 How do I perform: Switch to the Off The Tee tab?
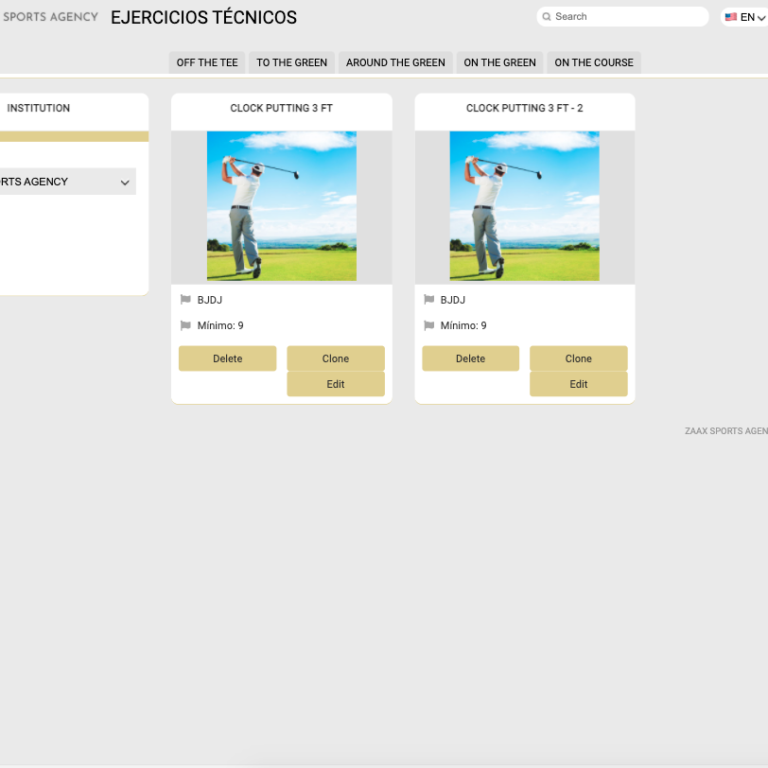click(207, 62)
